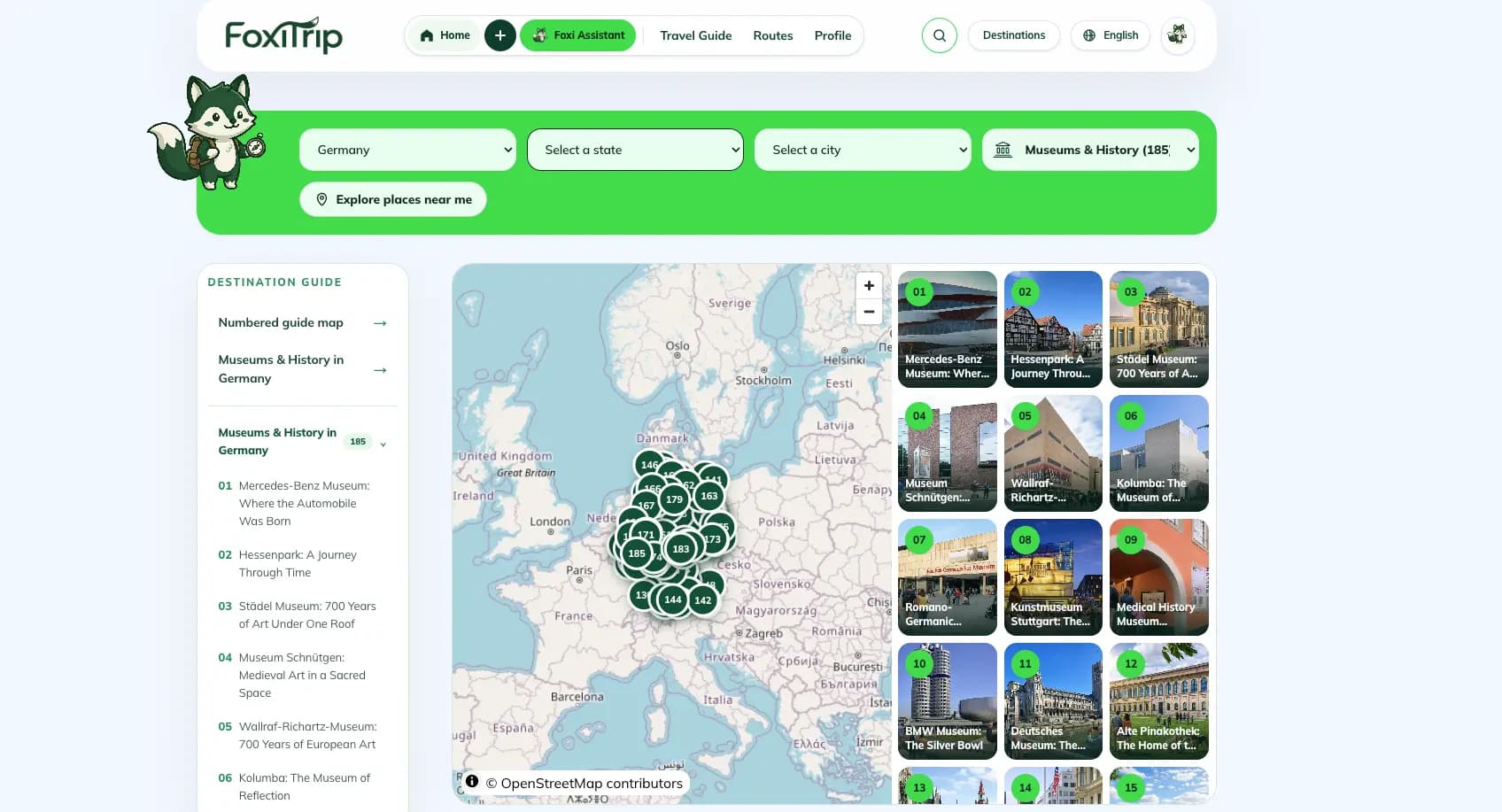Open list item 04 Museum Schnütgen
Viewport: 1502px width, 812px height.
click(x=301, y=675)
